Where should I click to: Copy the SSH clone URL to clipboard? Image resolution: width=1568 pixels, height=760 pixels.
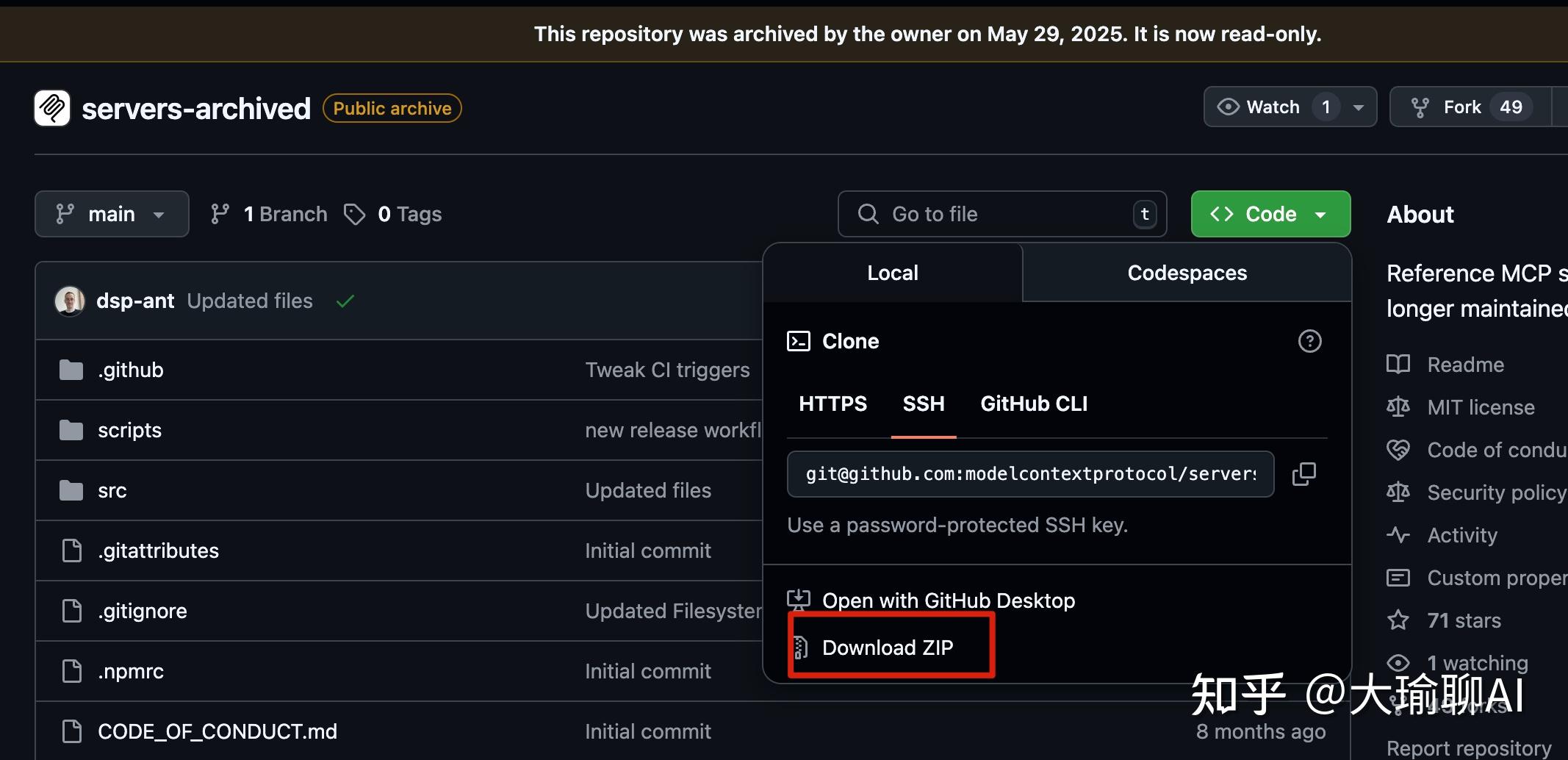point(1304,474)
